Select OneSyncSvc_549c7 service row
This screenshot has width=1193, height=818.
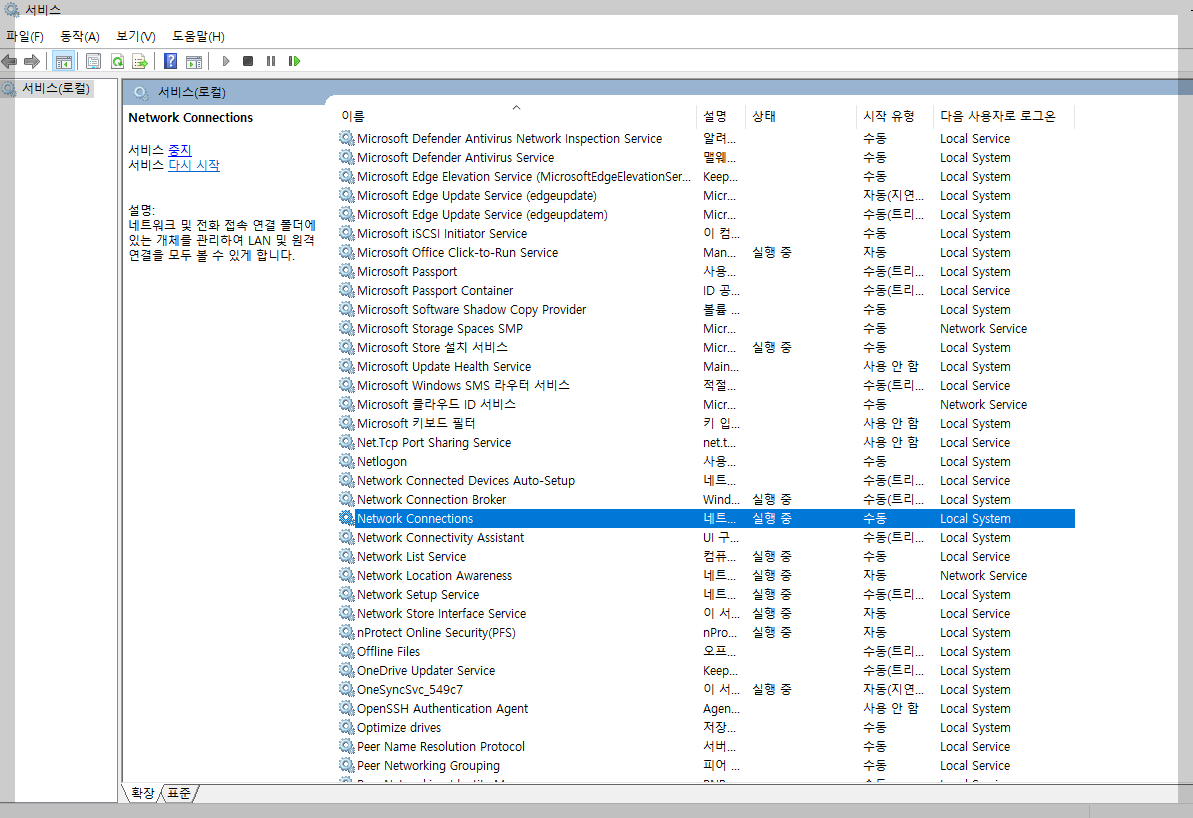[x=705, y=689]
